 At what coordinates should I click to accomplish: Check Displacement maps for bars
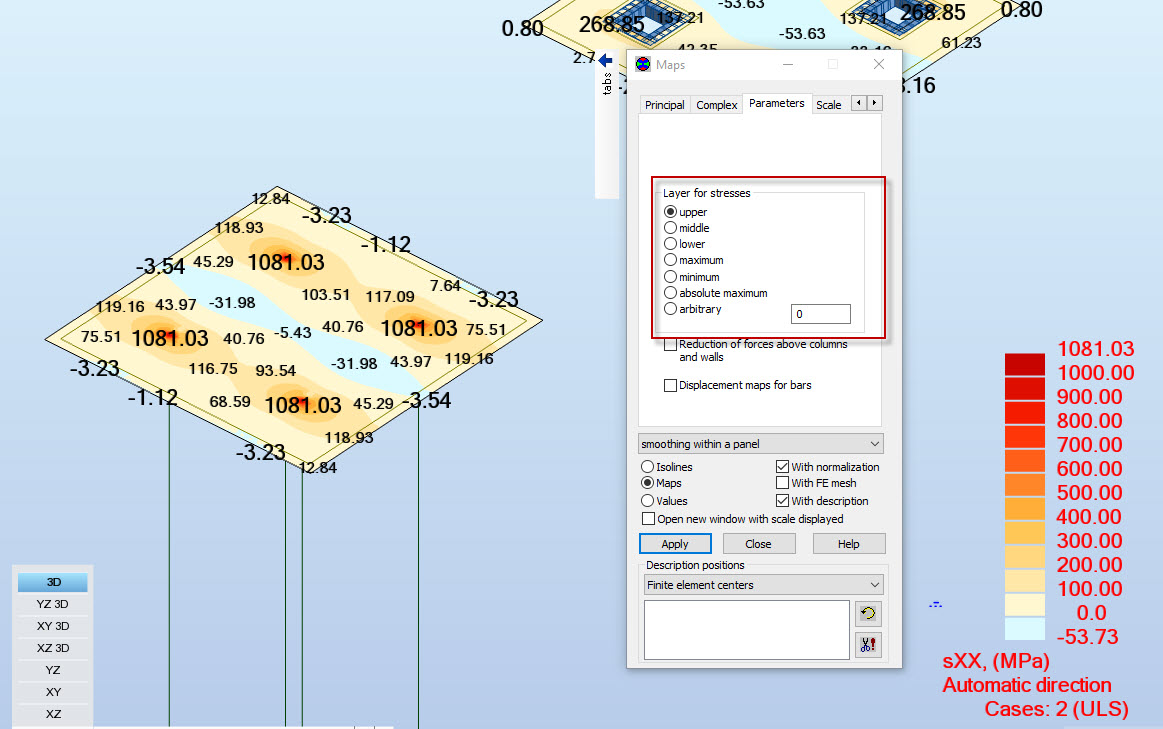670,385
